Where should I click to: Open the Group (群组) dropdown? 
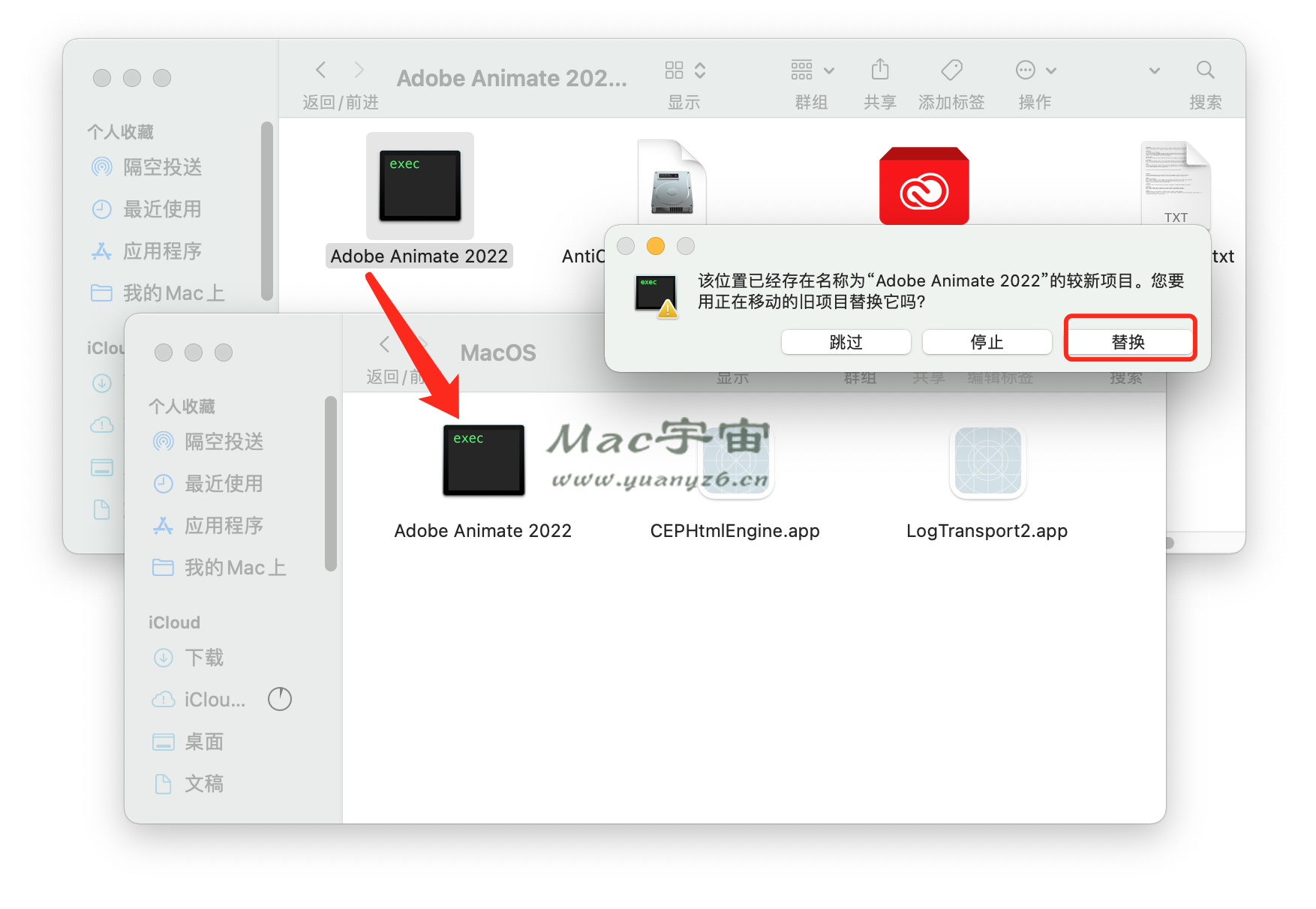tap(812, 70)
